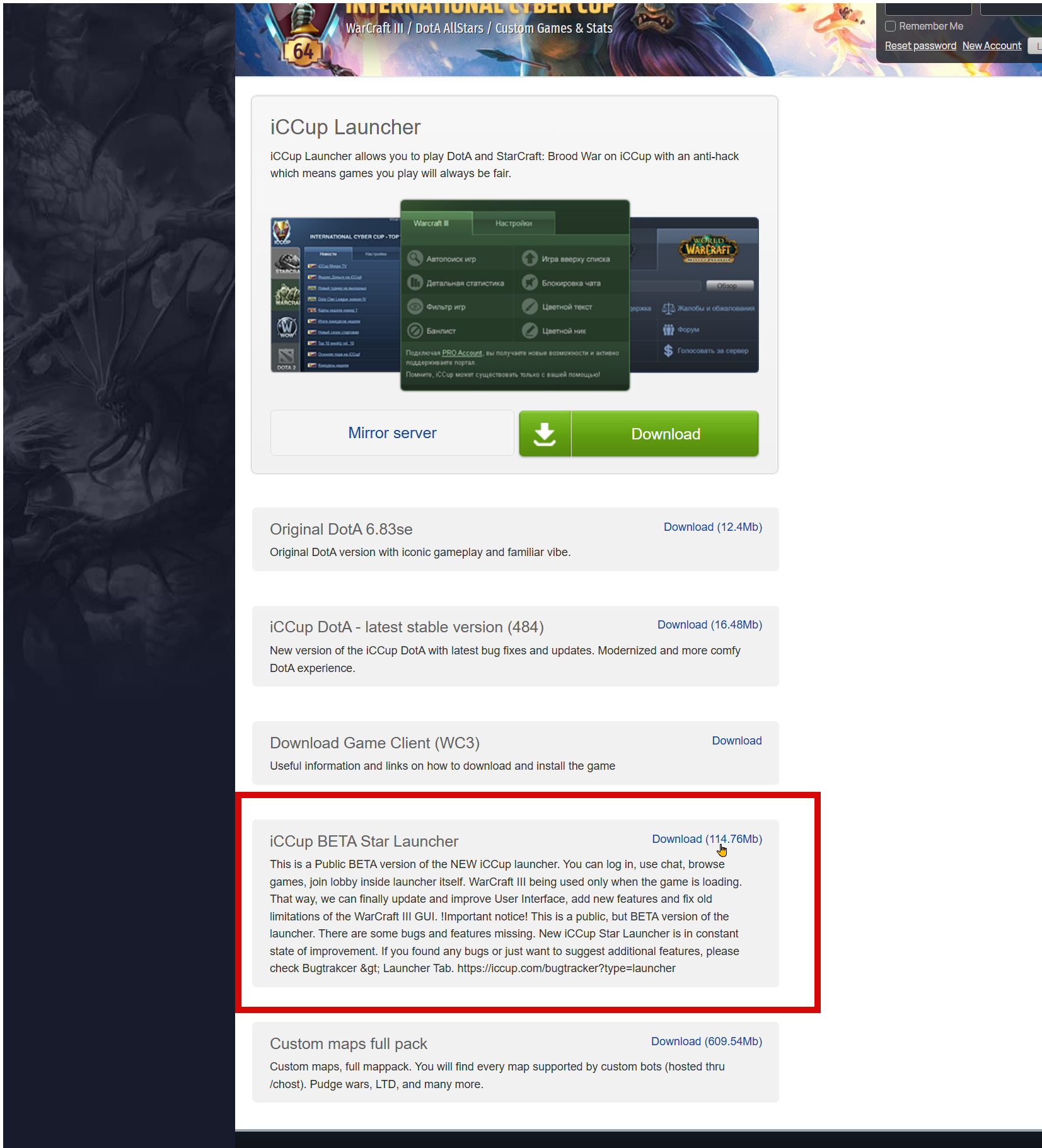Click the New Account link
The width and height of the screenshot is (1042, 1148).
point(992,46)
